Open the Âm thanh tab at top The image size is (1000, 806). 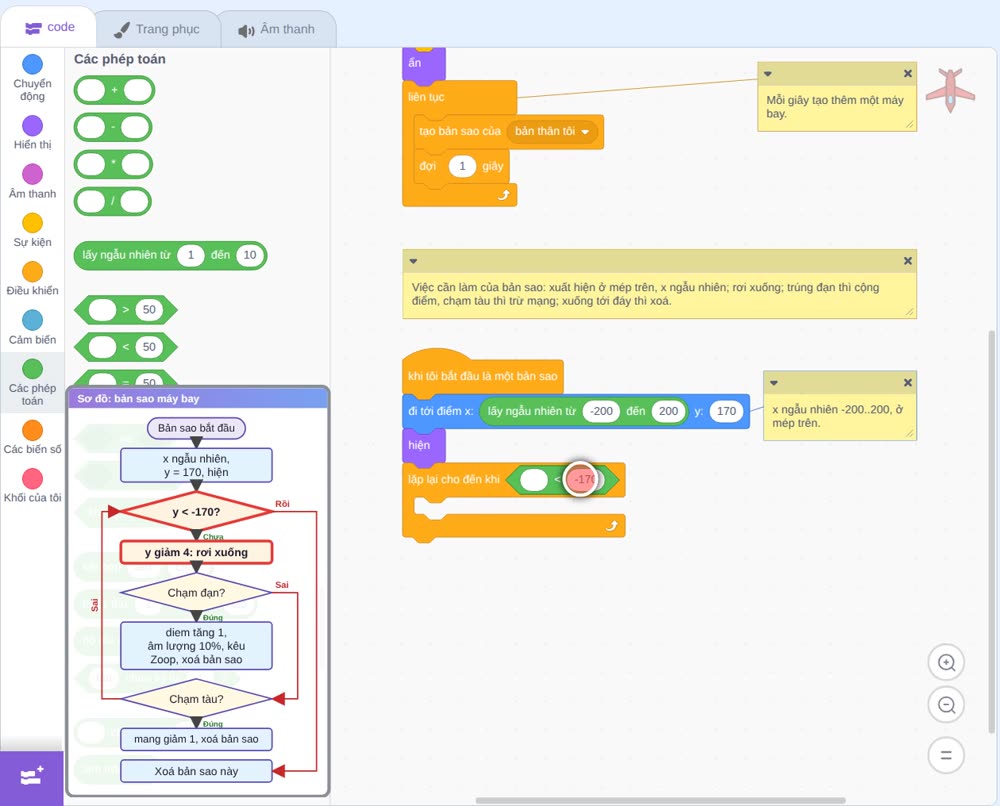click(277, 29)
